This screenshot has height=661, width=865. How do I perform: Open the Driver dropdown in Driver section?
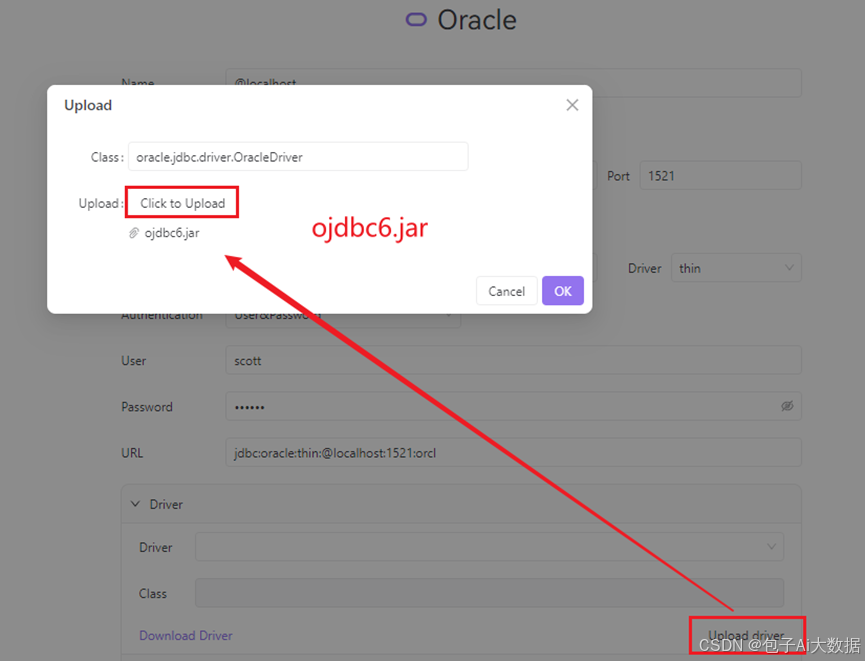point(489,547)
